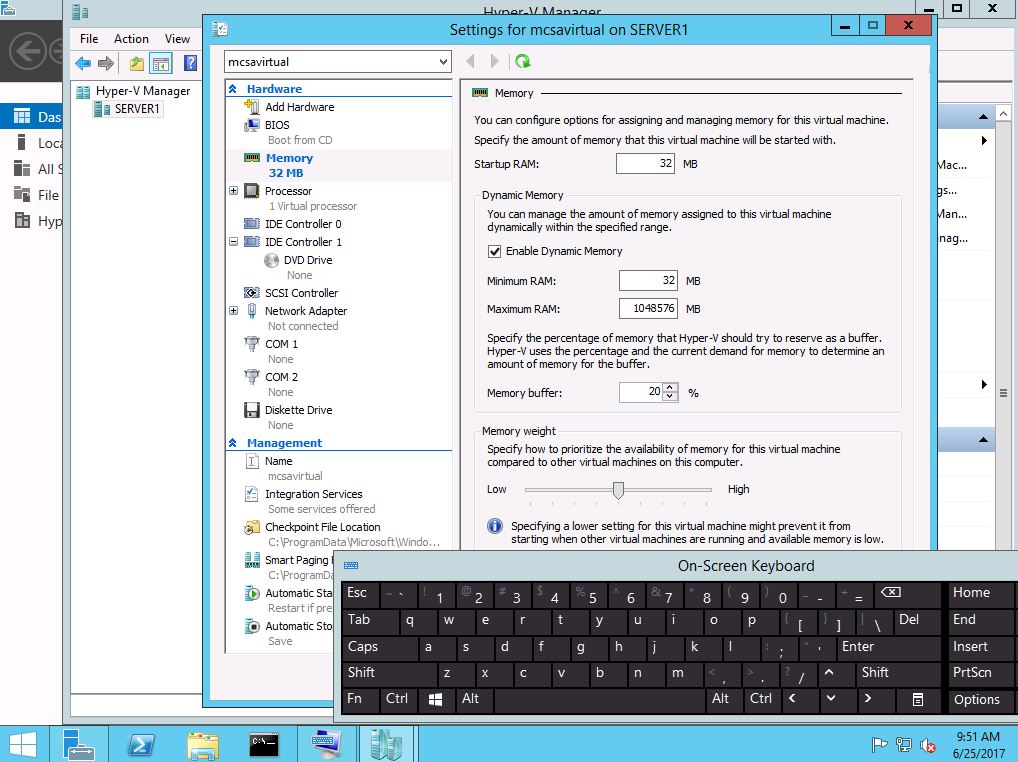Click Esc key on On-Screen Keyboard
Image resolution: width=1018 pixels, height=762 pixels.
(360, 593)
